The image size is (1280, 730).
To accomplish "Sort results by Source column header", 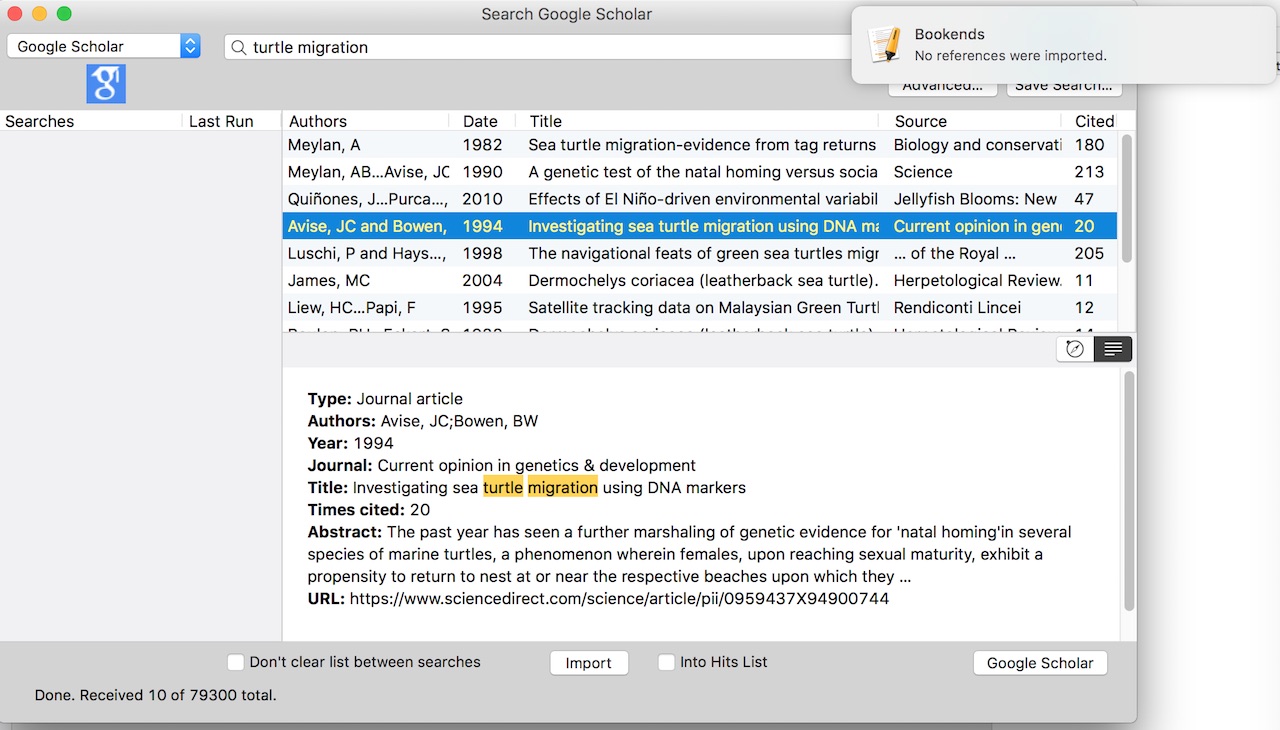I will click(x=971, y=121).
